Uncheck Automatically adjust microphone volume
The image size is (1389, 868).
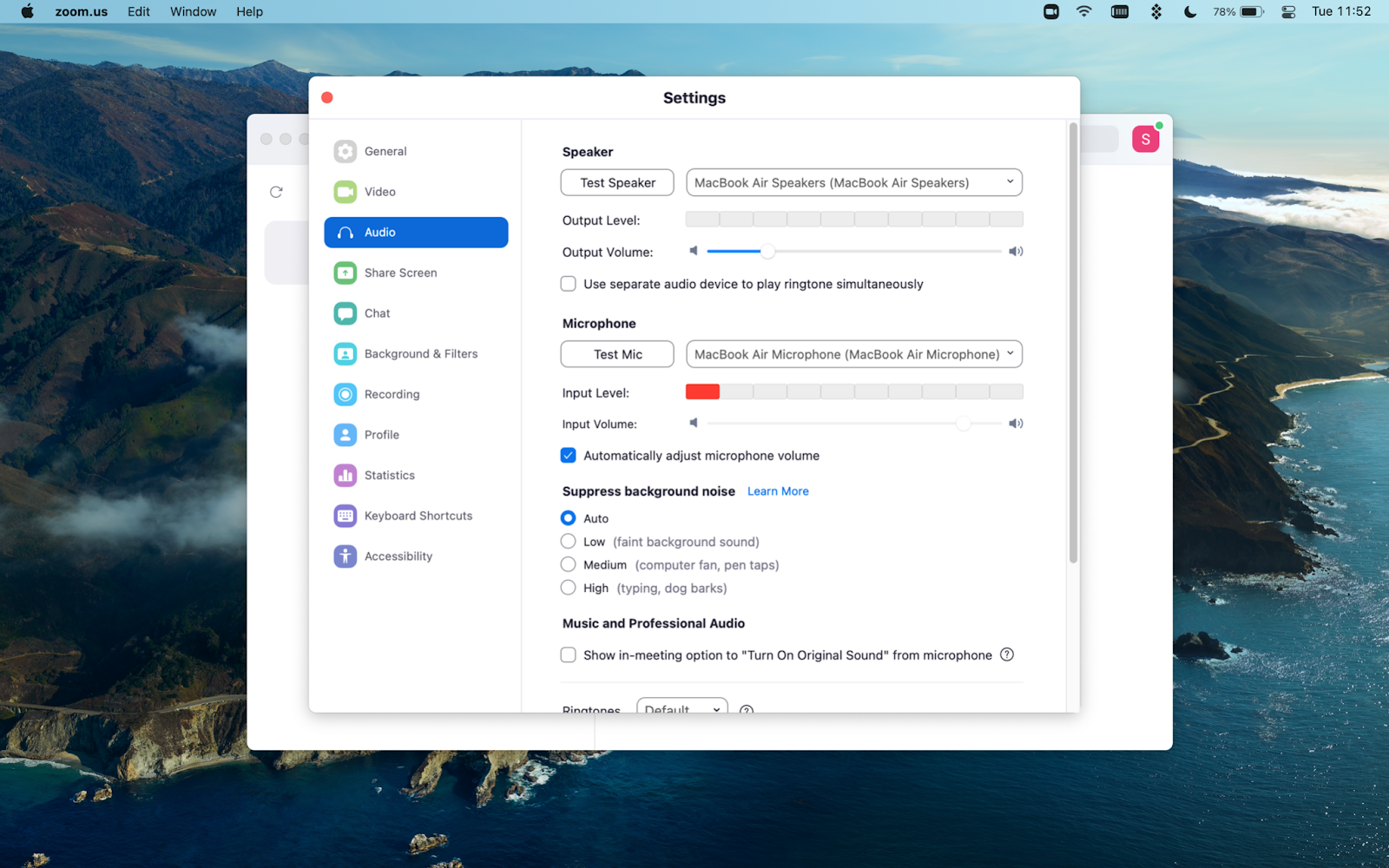[568, 456]
